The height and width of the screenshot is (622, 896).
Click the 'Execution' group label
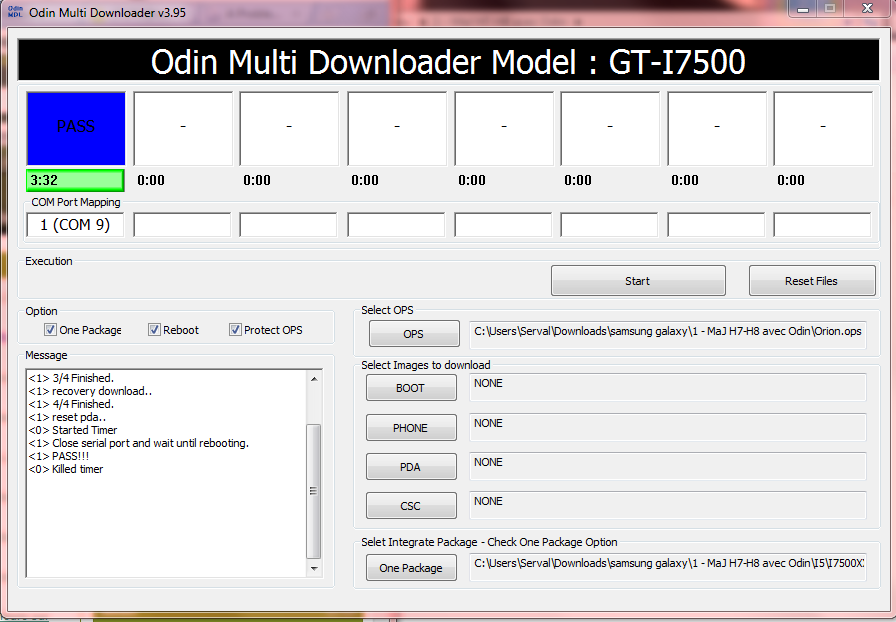[x=49, y=261]
